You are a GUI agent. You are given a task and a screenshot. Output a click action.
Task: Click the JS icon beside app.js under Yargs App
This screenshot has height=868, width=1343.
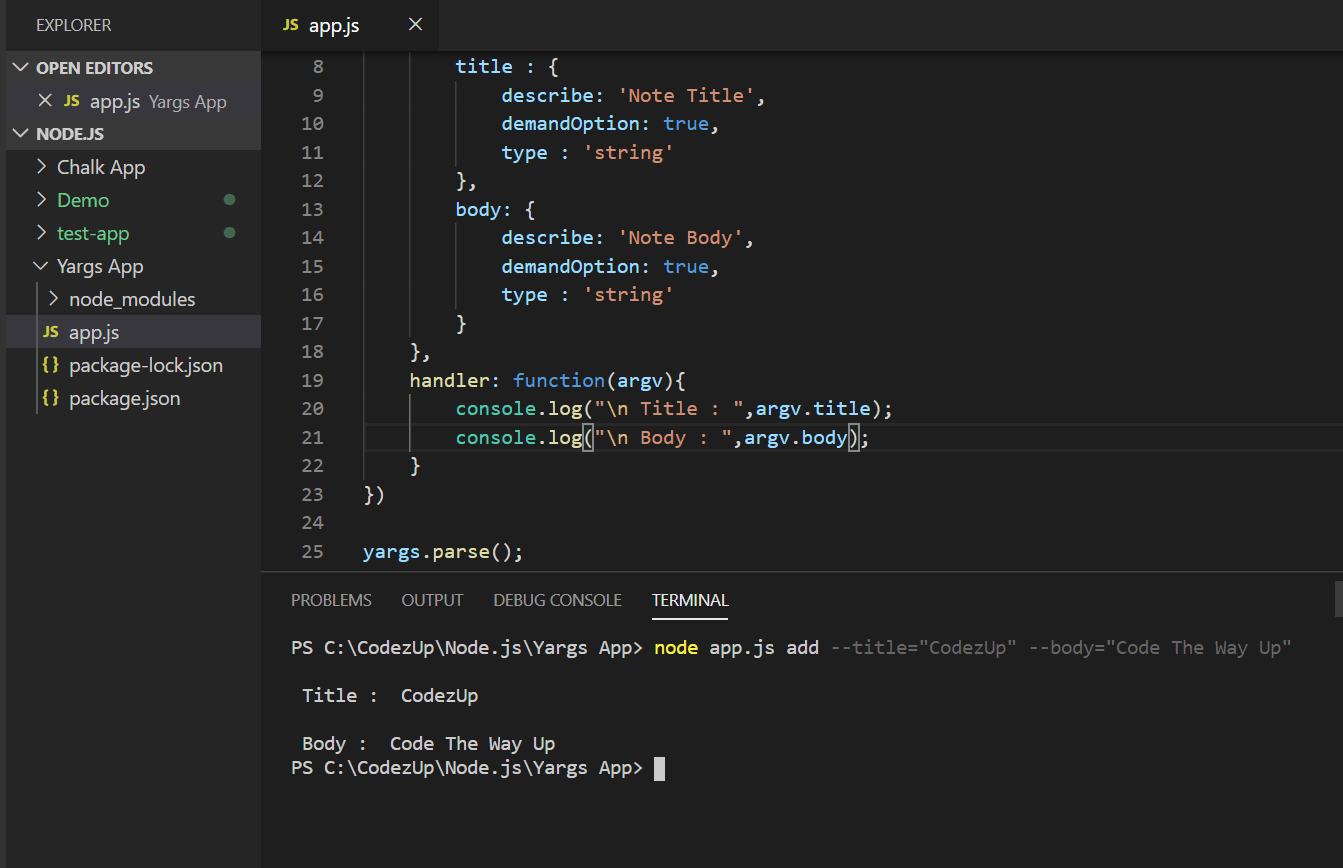(50, 331)
